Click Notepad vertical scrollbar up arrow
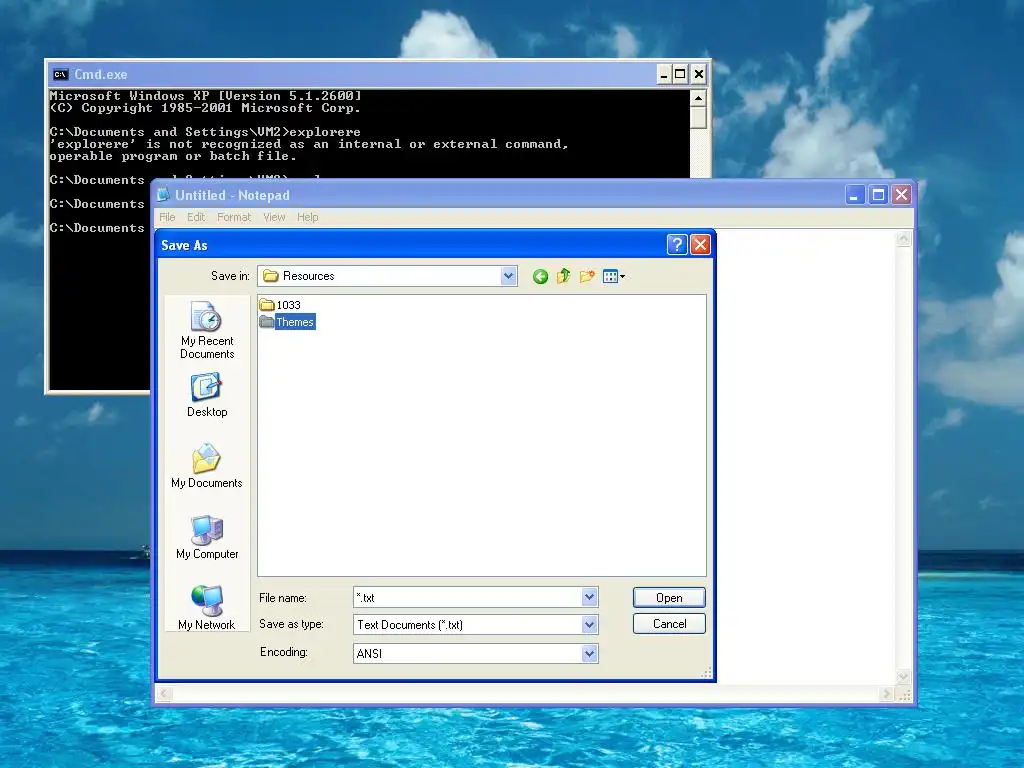Image resolution: width=1024 pixels, height=768 pixels. [x=904, y=238]
